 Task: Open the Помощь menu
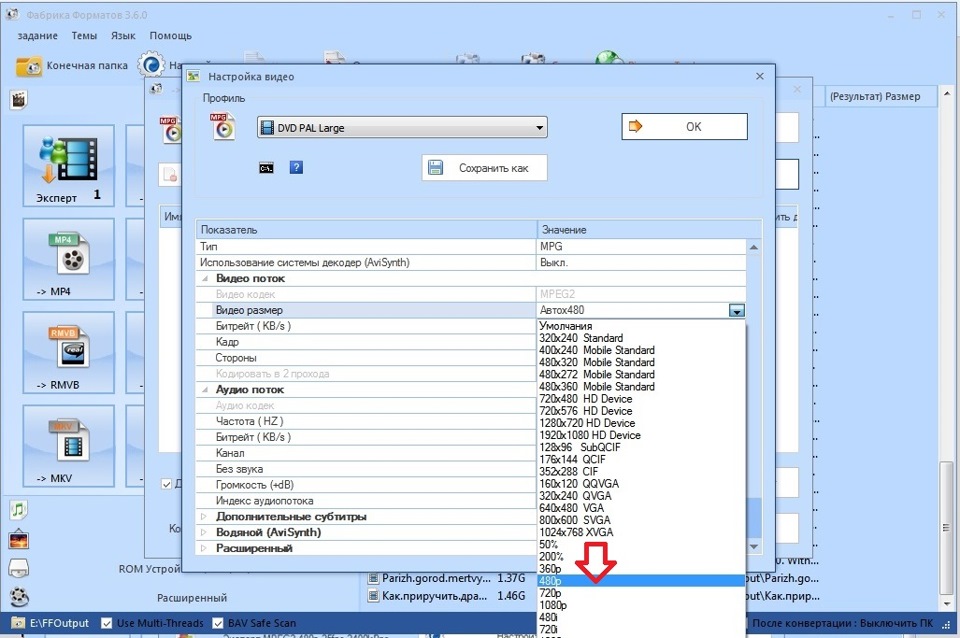tap(171, 36)
